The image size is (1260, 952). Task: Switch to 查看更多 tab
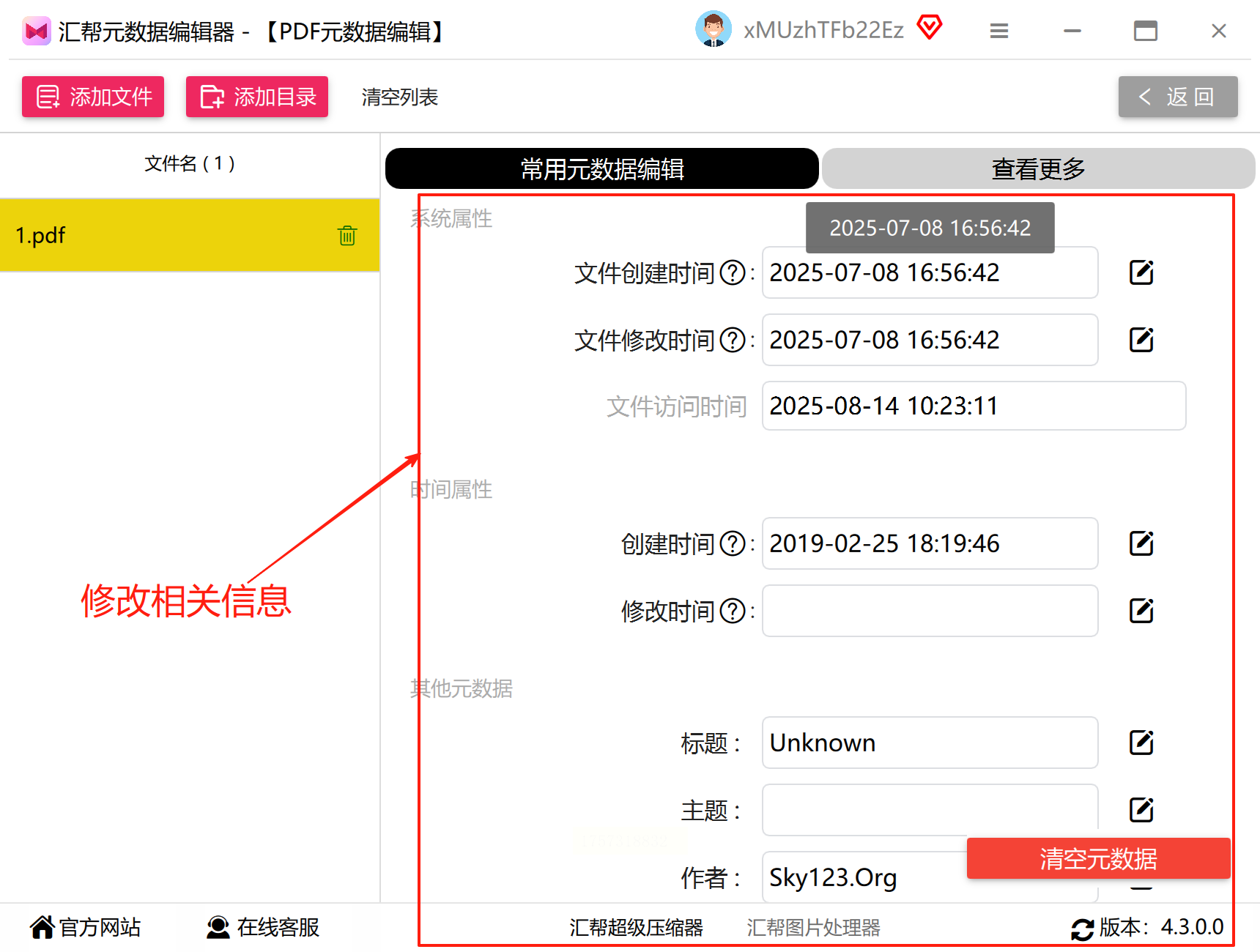[1038, 168]
